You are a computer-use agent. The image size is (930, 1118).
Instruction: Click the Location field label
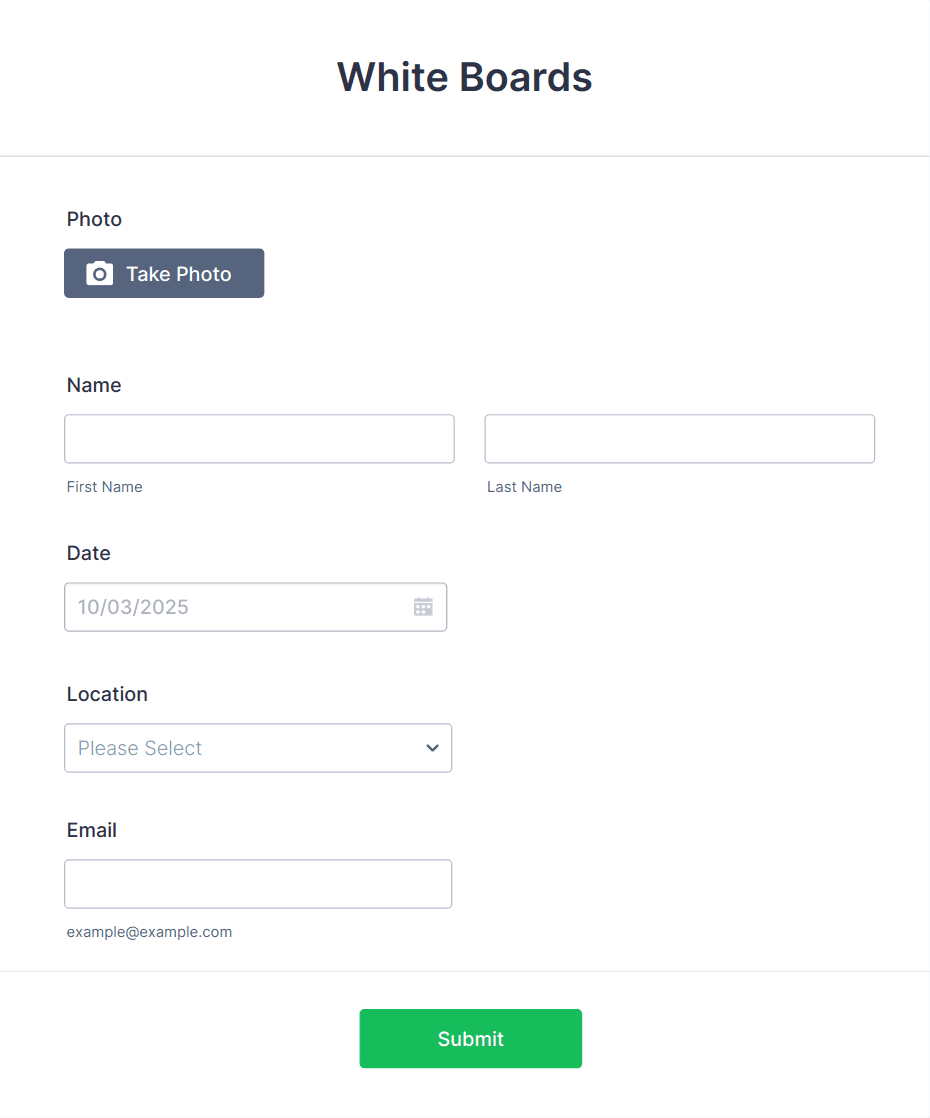click(x=106, y=693)
